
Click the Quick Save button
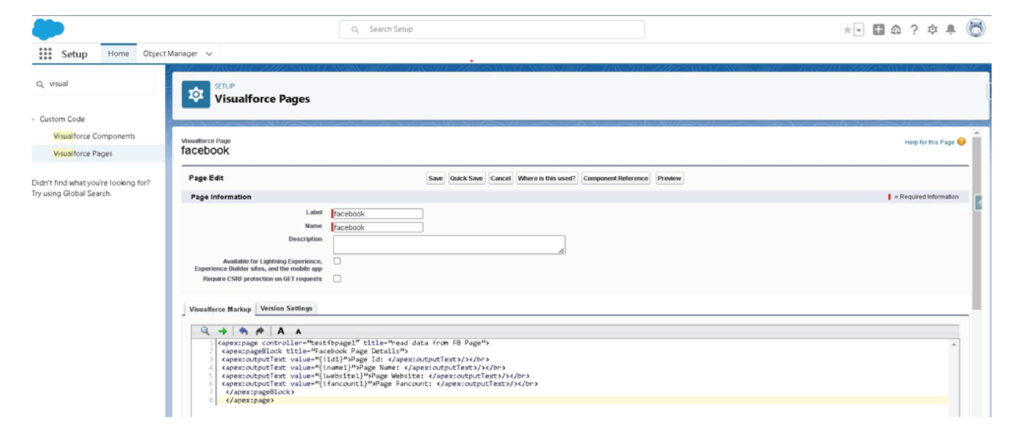tap(466, 178)
